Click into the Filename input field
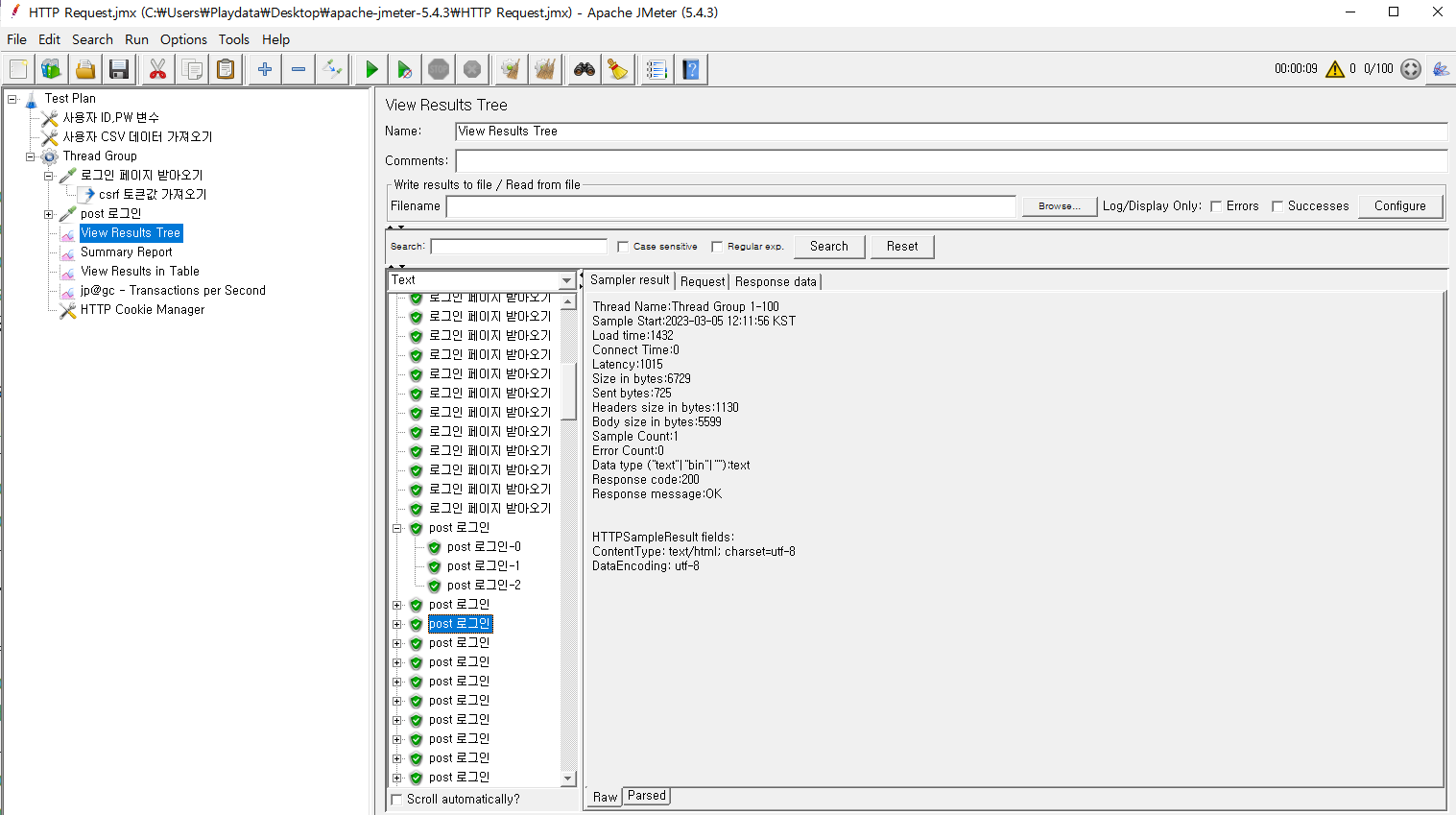Viewport: 1456px width, 815px height. (730, 206)
